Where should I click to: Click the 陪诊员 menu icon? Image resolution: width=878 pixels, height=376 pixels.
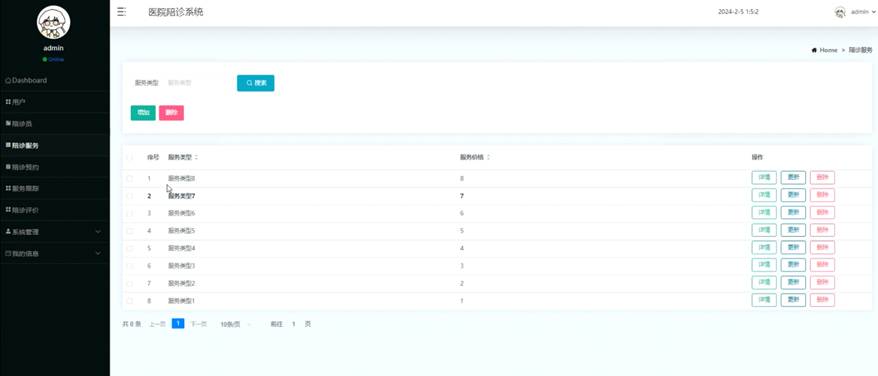coord(8,123)
